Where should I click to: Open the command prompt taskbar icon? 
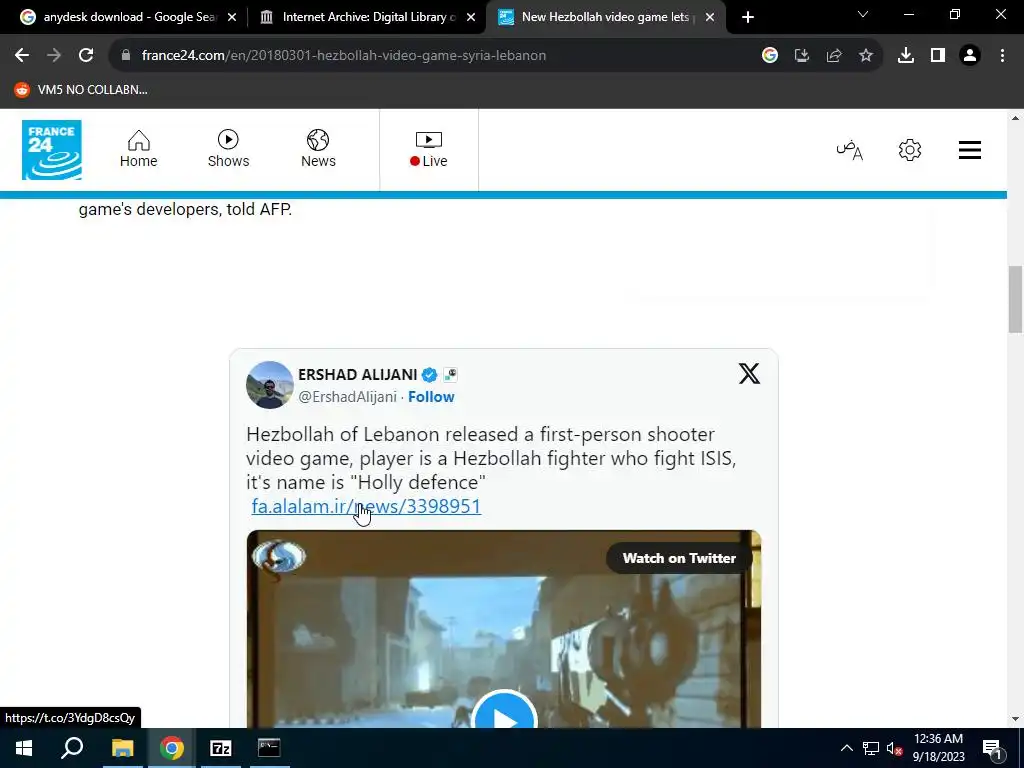tap(269, 748)
